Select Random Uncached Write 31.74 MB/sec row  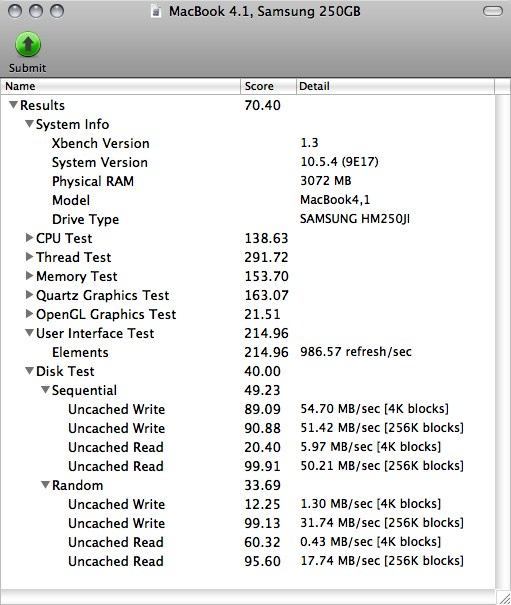[x=248, y=523]
